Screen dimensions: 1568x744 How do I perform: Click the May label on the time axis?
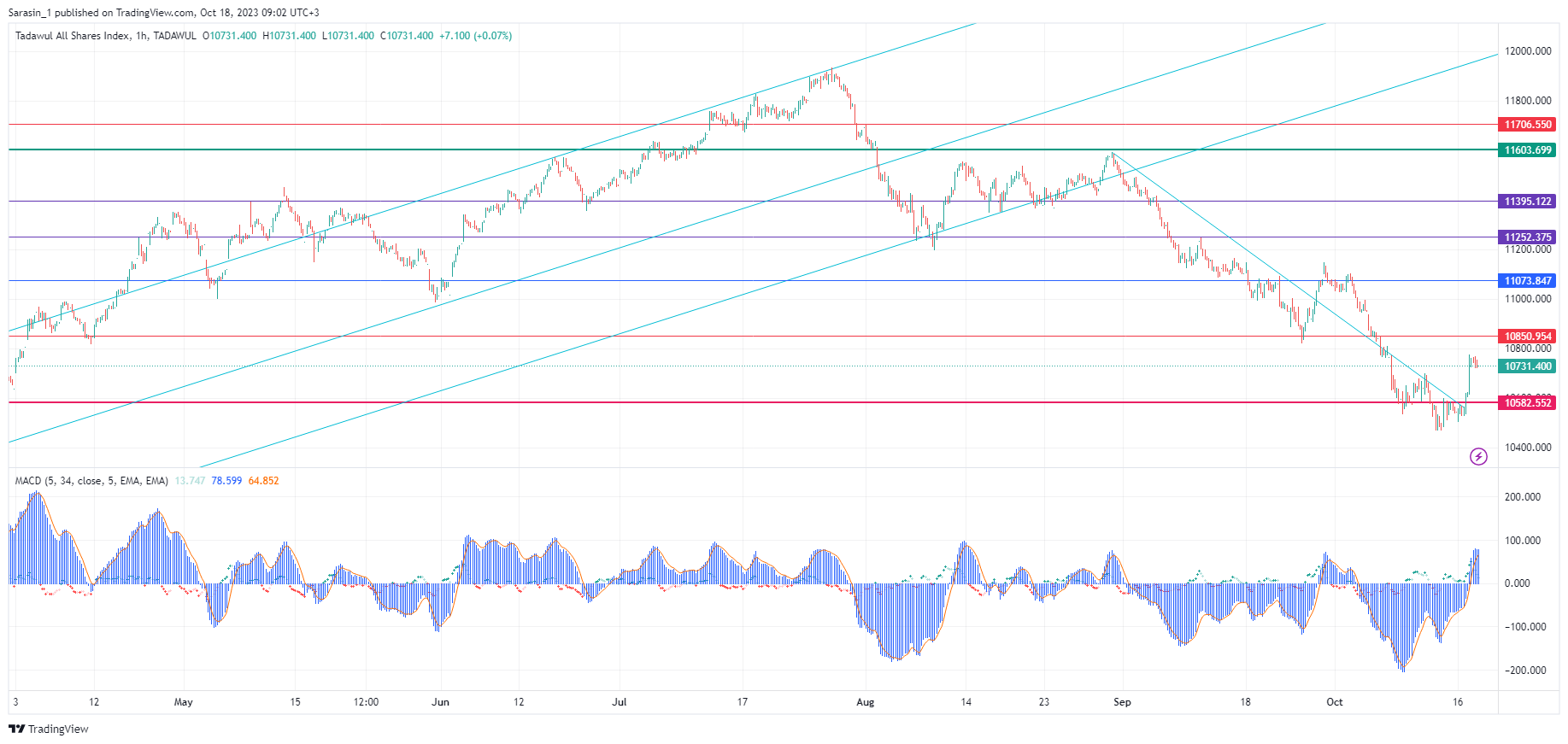(x=183, y=702)
